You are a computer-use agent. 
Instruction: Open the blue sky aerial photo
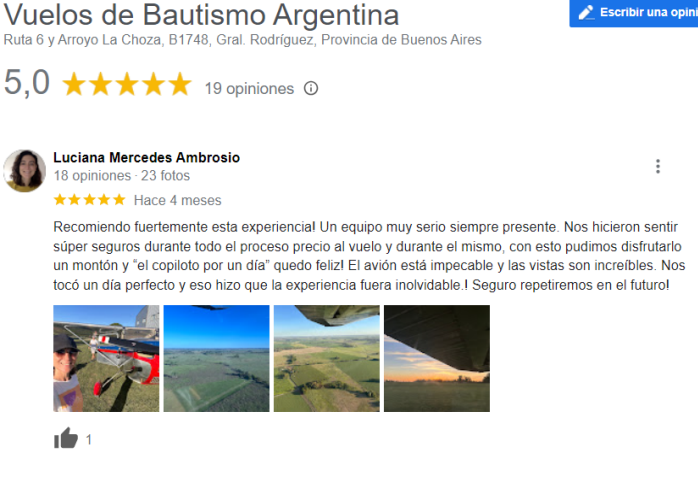[216, 358]
